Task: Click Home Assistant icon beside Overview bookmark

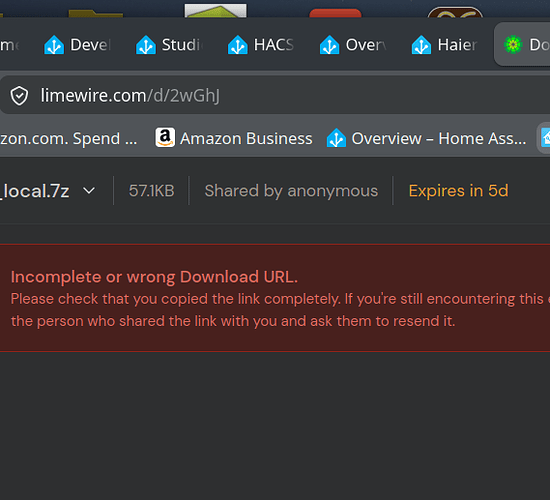Action: [x=336, y=138]
